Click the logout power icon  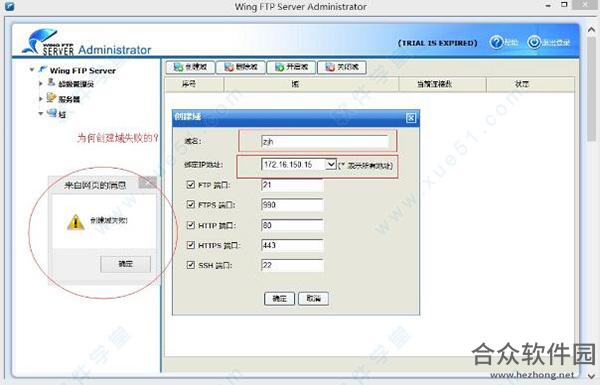point(534,42)
